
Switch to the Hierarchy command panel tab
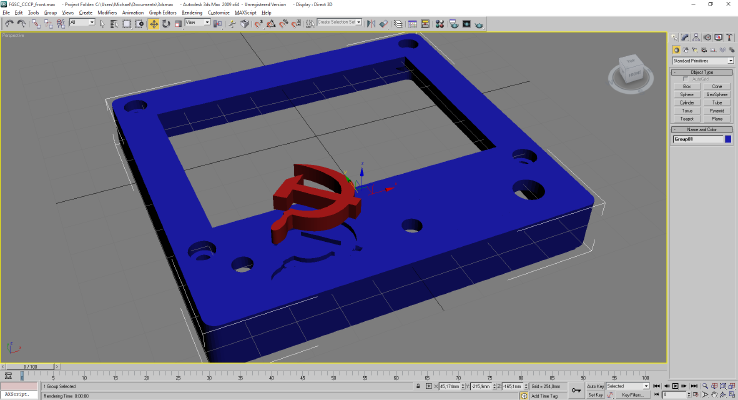click(x=696, y=38)
